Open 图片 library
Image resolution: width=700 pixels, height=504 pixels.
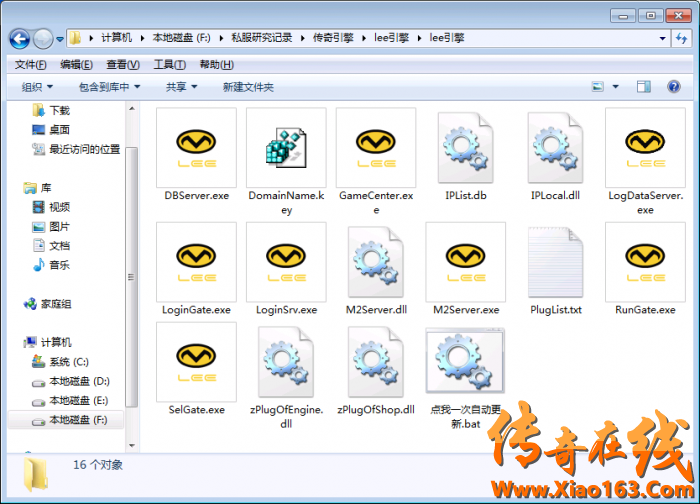pos(51,226)
